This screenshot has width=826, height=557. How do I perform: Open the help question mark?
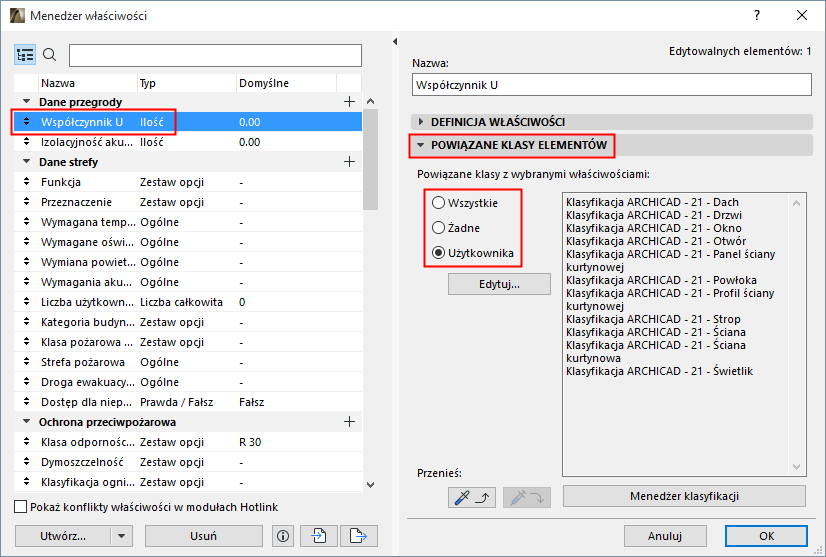(757, 15)
